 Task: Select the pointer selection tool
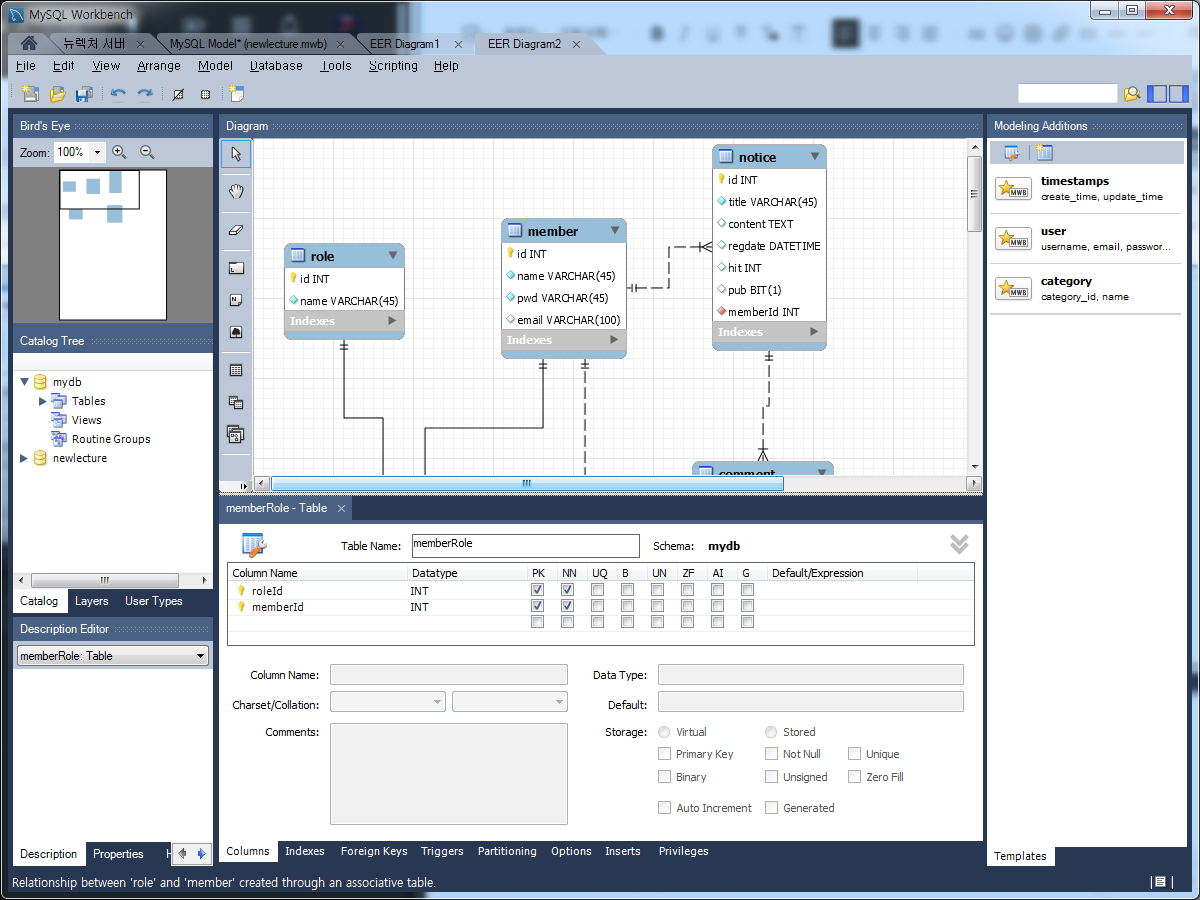(236, 154)
